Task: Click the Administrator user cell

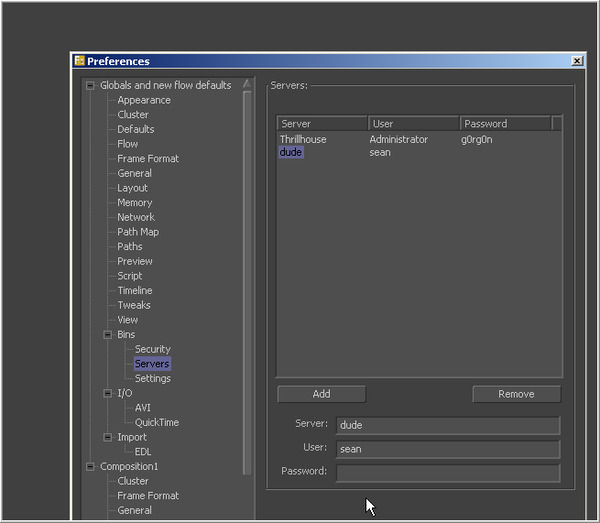Action: [x=398, y=140]
